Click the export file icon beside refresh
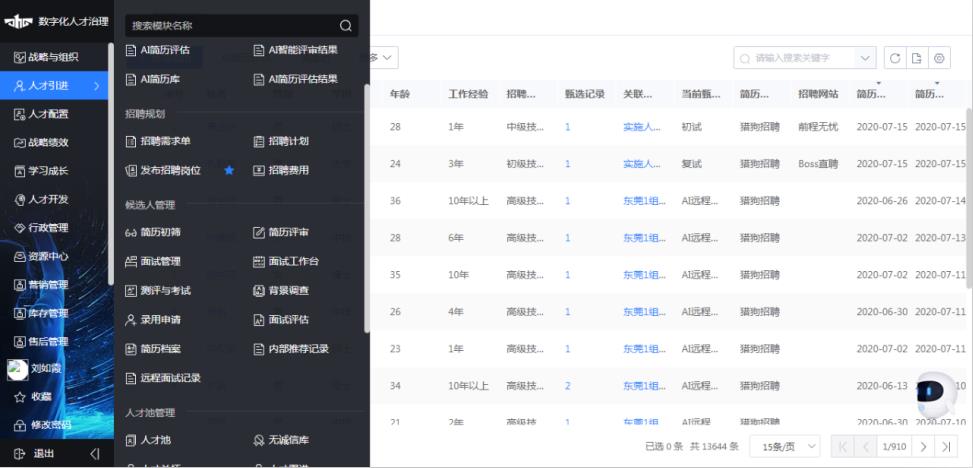 point(917,58)
